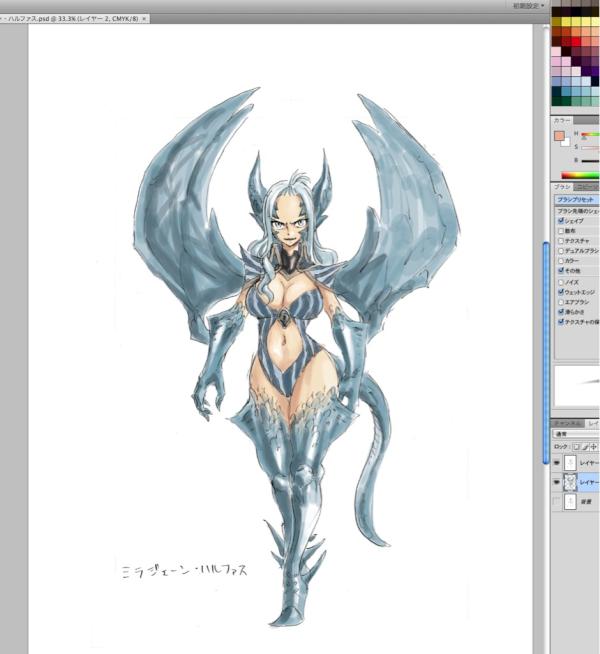Image resolution: width=600 pixels, height=654 pixels.
Task: Pick the periwinkle blue swatch
Action: tap(556, 81)
